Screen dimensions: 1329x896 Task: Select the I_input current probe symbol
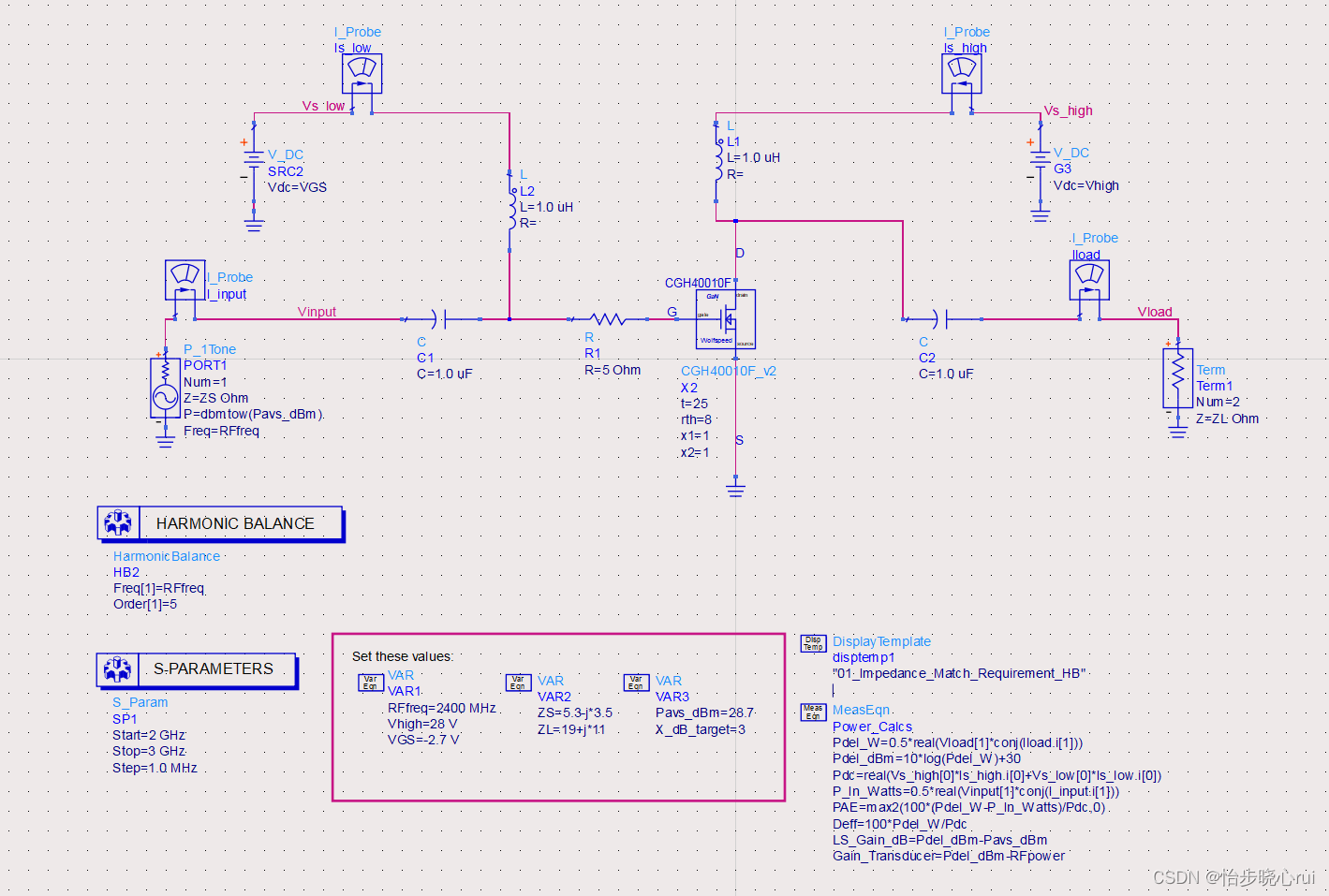185,279
